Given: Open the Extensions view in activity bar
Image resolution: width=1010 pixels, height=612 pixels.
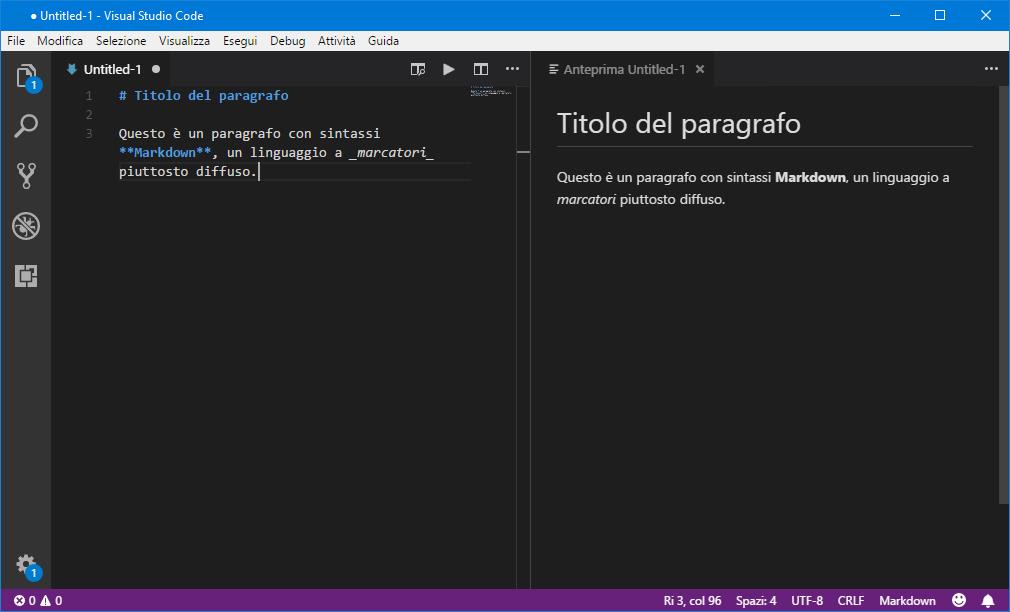Looking at the screenshot, I should coord(26,276).
